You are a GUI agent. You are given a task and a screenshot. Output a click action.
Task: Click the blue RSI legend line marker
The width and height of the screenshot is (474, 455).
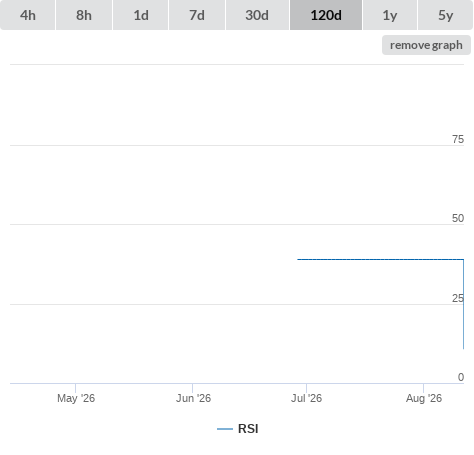pyautogui.click(x=225, y=429)
